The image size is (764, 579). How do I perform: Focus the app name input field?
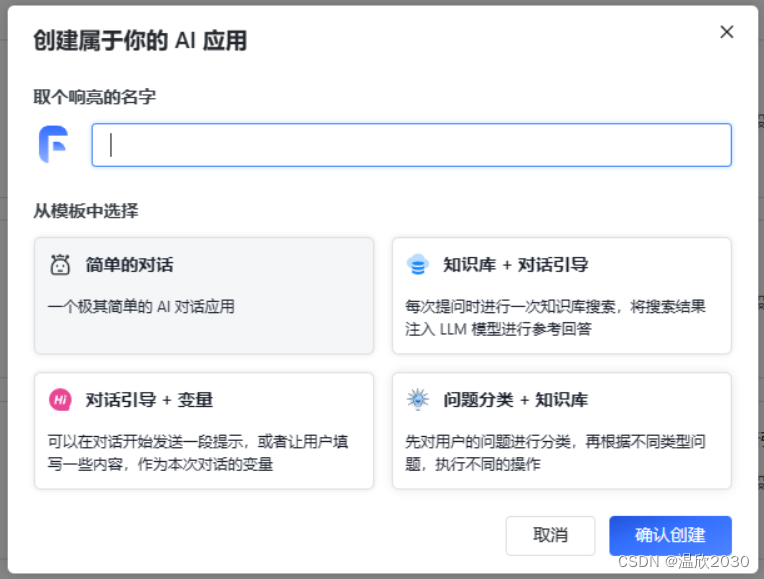[412, 145]
